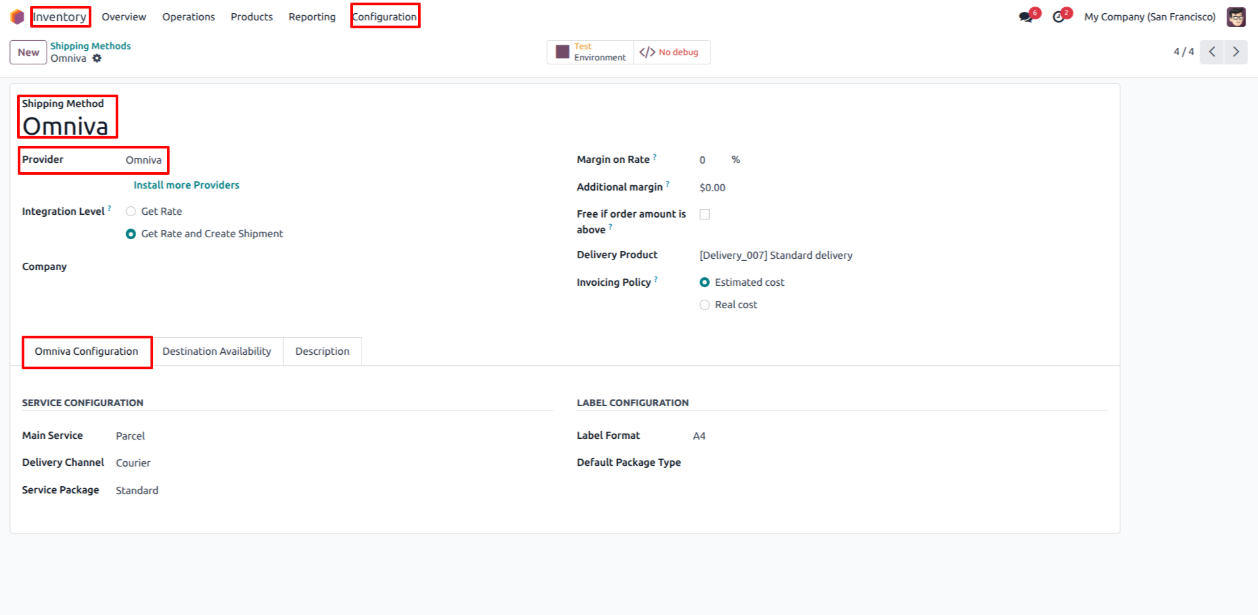This screenshot has width=1258, height=615.
Task: Click the New button
Action: 28,53
